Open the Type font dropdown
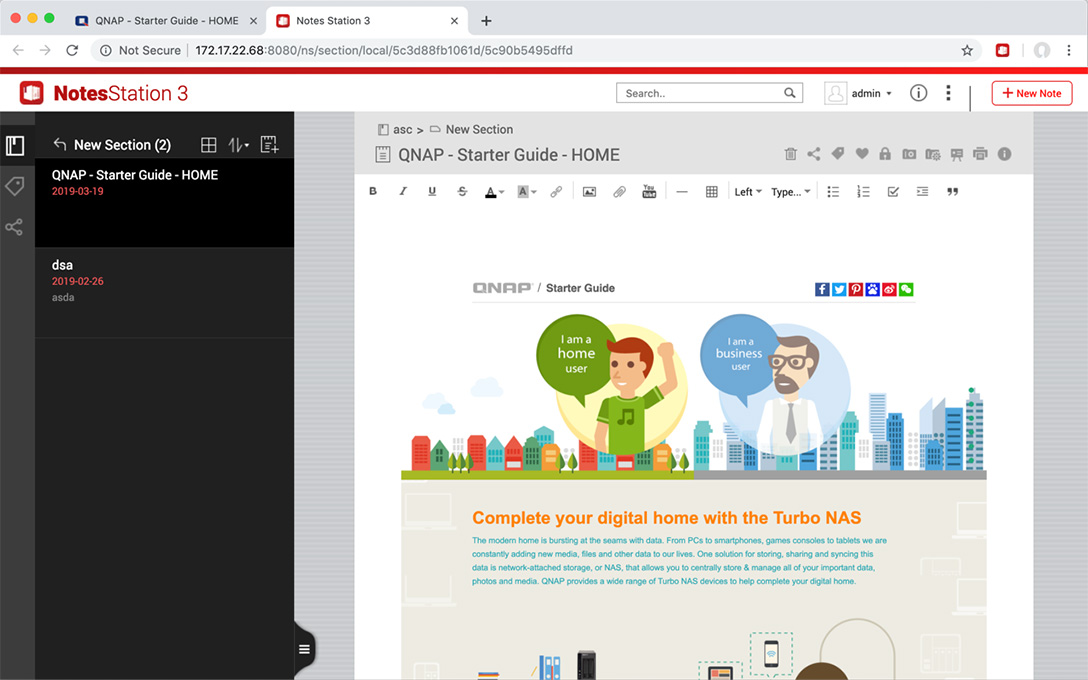 click(791, 191)
